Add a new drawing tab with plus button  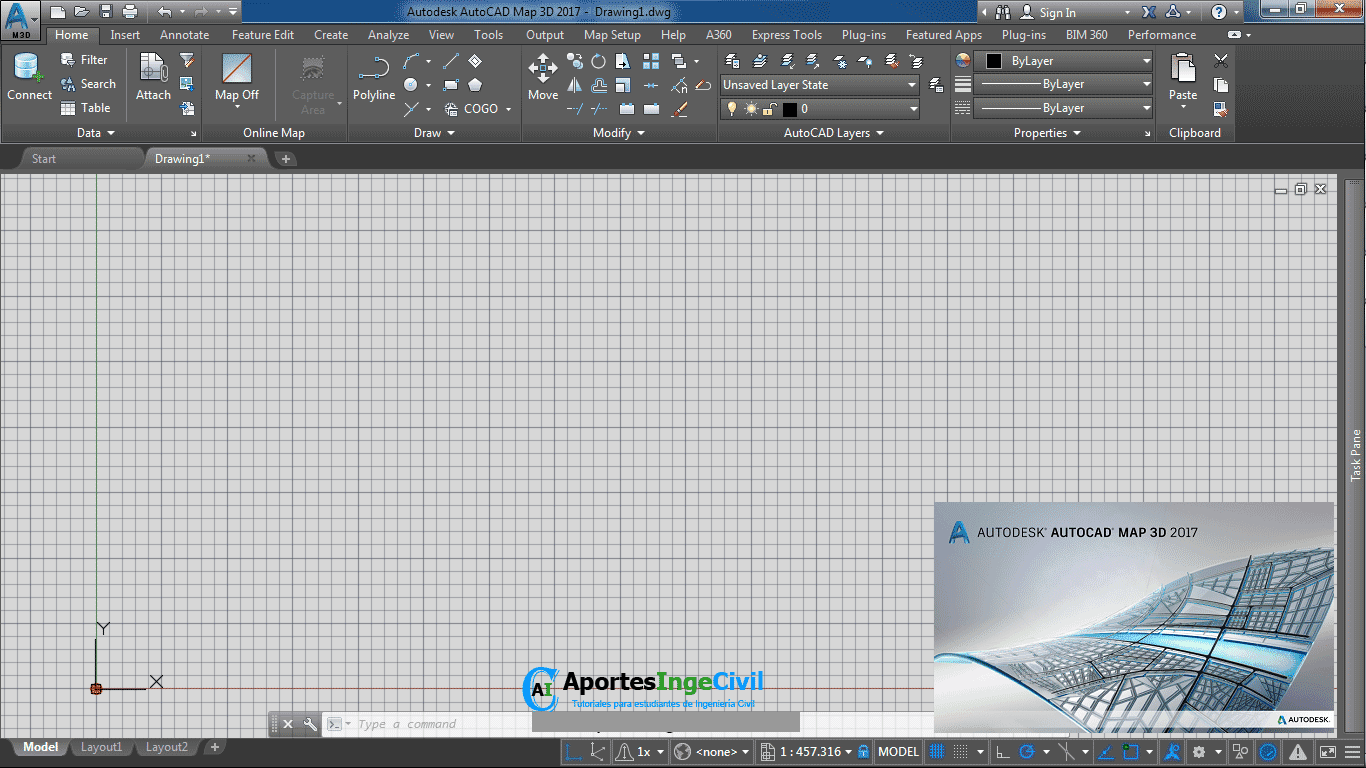286,159
